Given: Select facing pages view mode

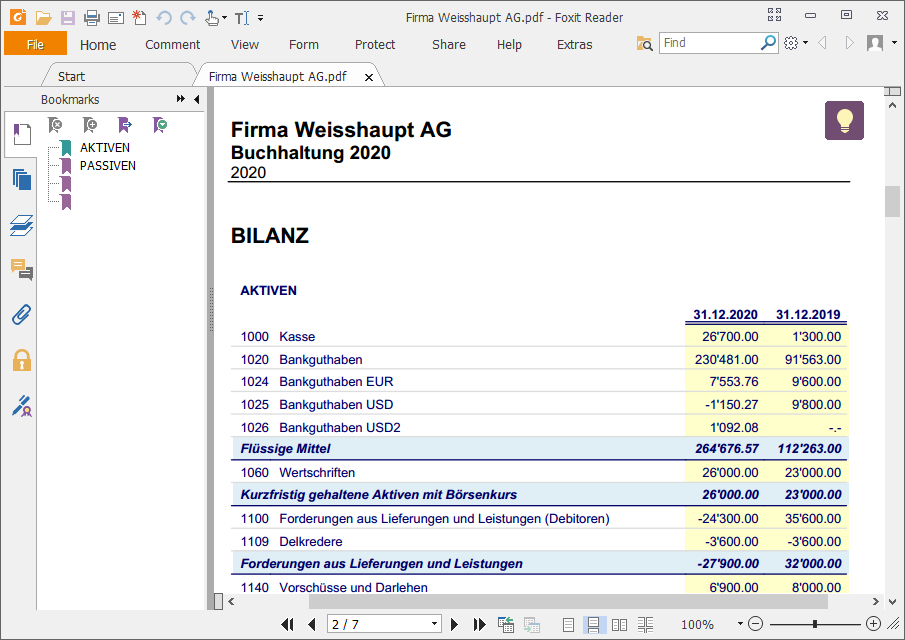Looking at the screenshot, I should [619, 624].
